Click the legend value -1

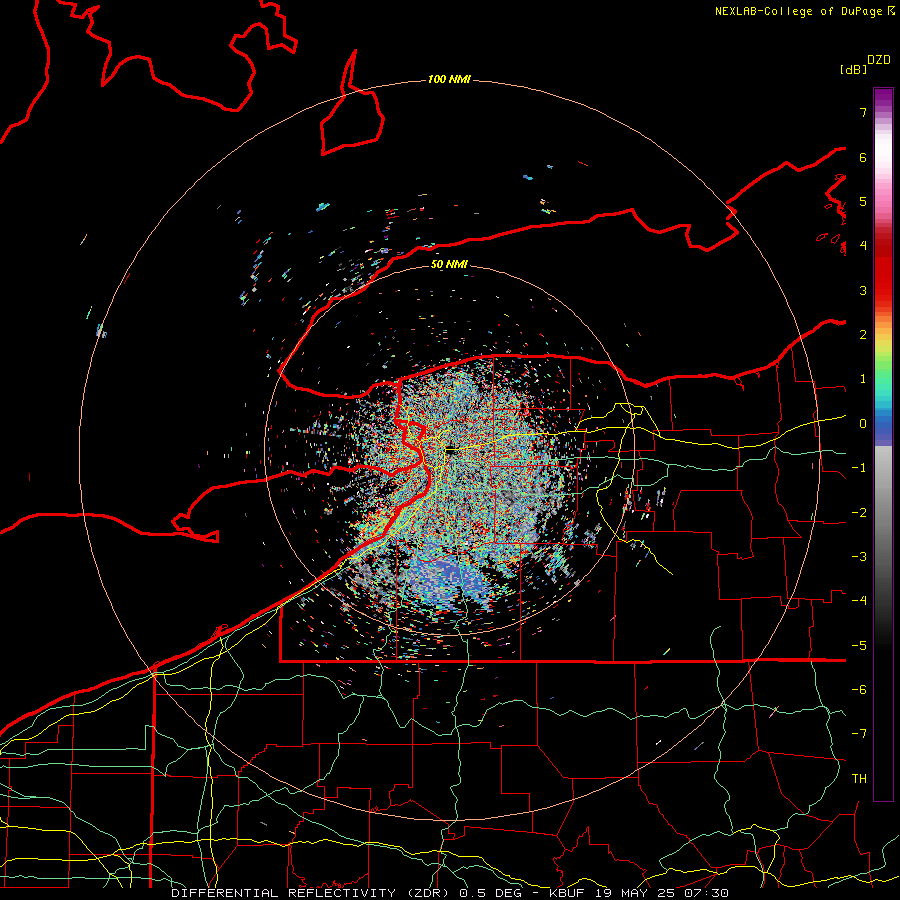859,468
